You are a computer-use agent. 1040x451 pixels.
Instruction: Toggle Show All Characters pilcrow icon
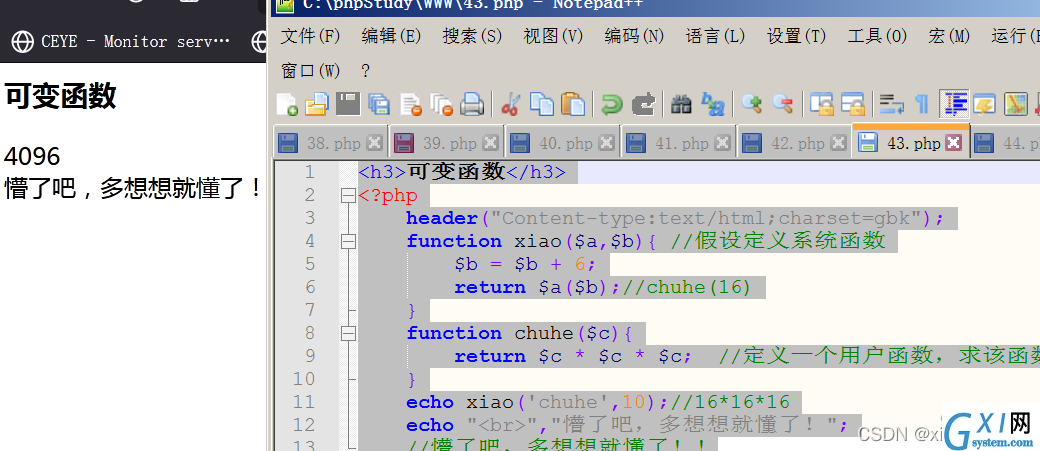pos(922,104)
